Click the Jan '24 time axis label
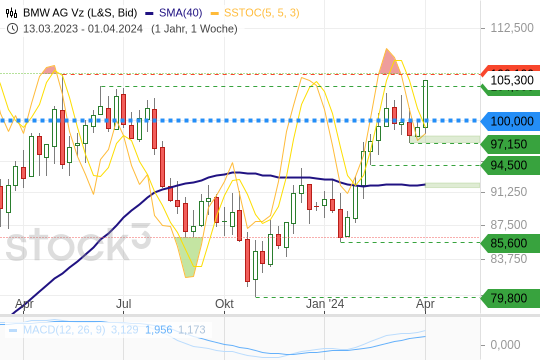The width and height of the screenshot is (540, 360). point(325,304)
